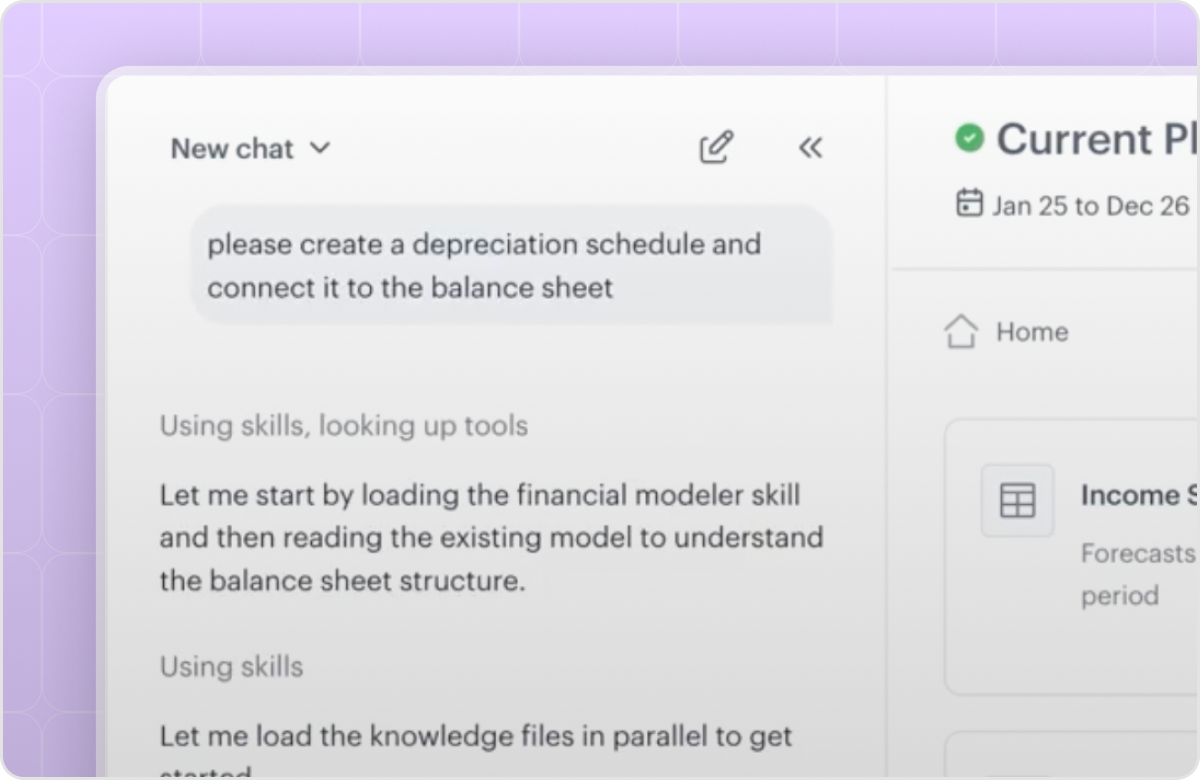Open the New chat title menu
This screenshot has height=780, width=1200.
249,148
